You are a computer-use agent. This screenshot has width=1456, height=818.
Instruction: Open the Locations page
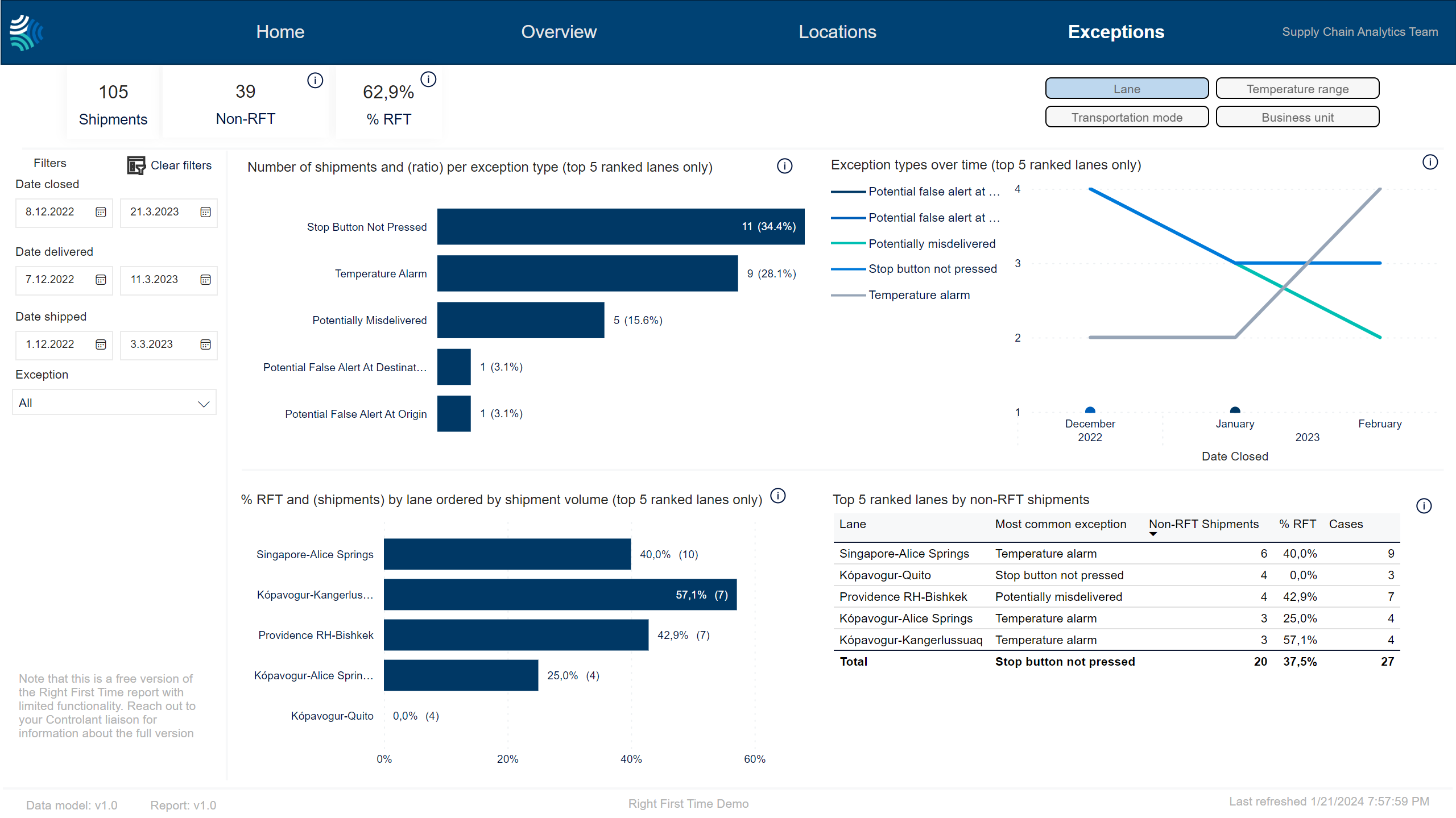[x=837, y=32]
